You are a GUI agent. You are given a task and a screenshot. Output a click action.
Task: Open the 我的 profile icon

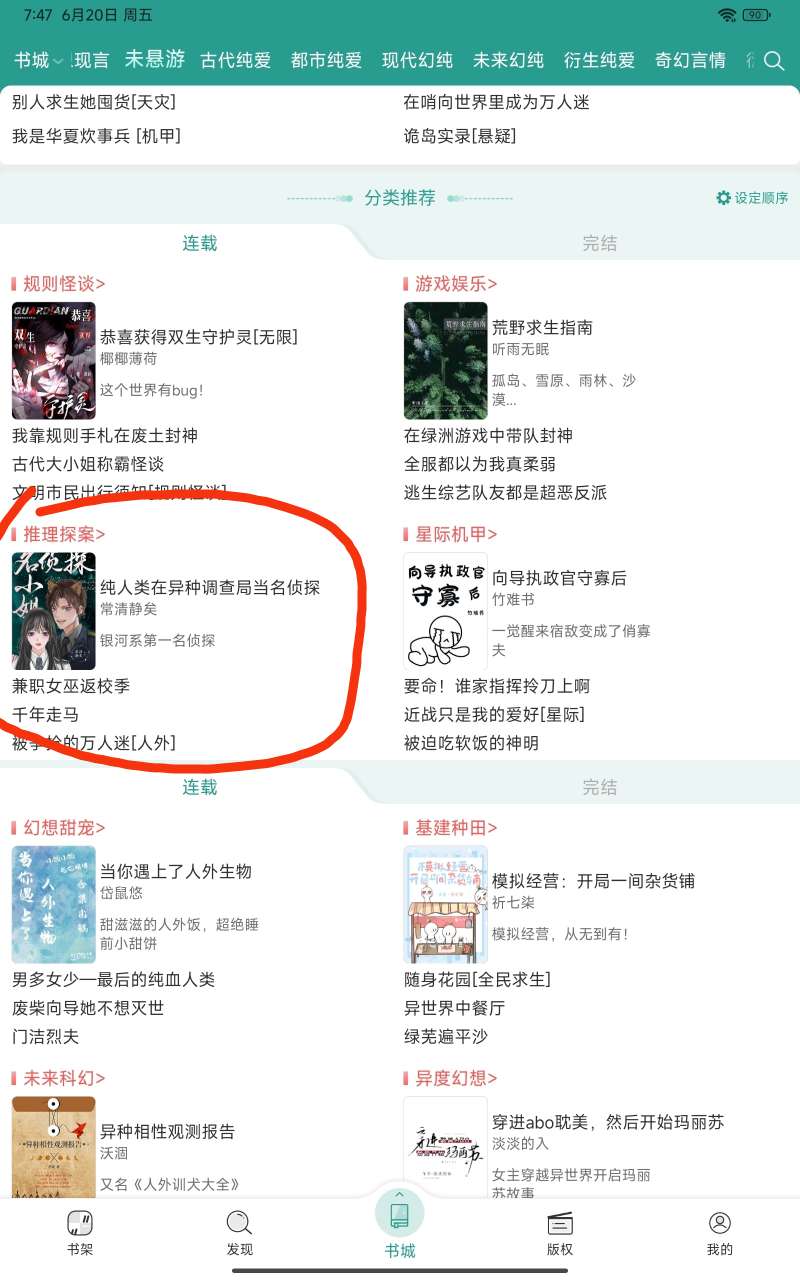(720, 1223)
